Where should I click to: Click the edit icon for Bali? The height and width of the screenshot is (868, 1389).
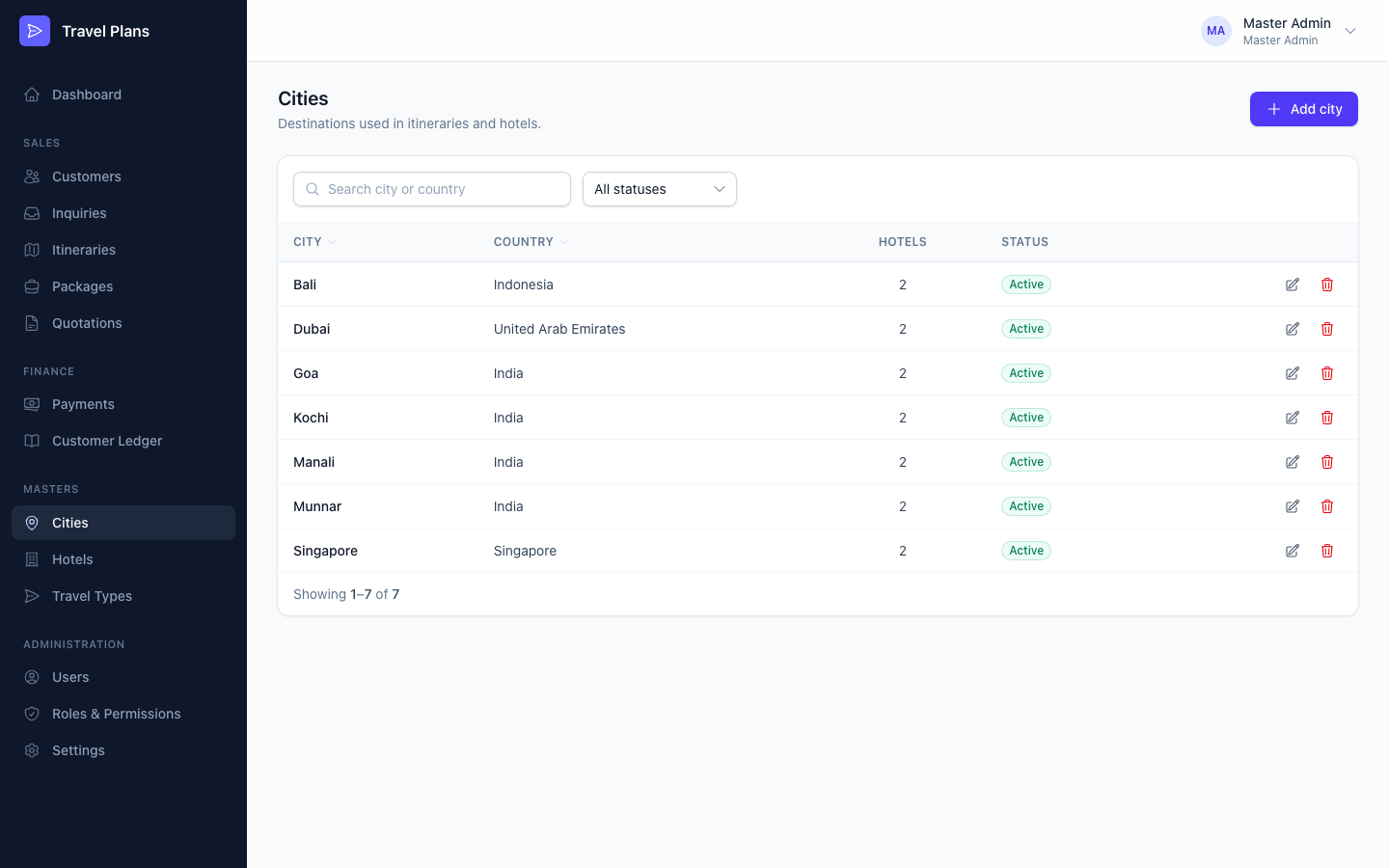[1293, 285]
